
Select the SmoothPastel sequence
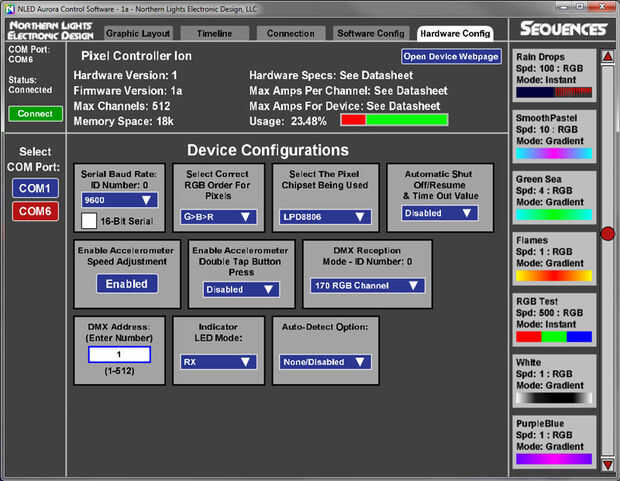pos(554,136)
